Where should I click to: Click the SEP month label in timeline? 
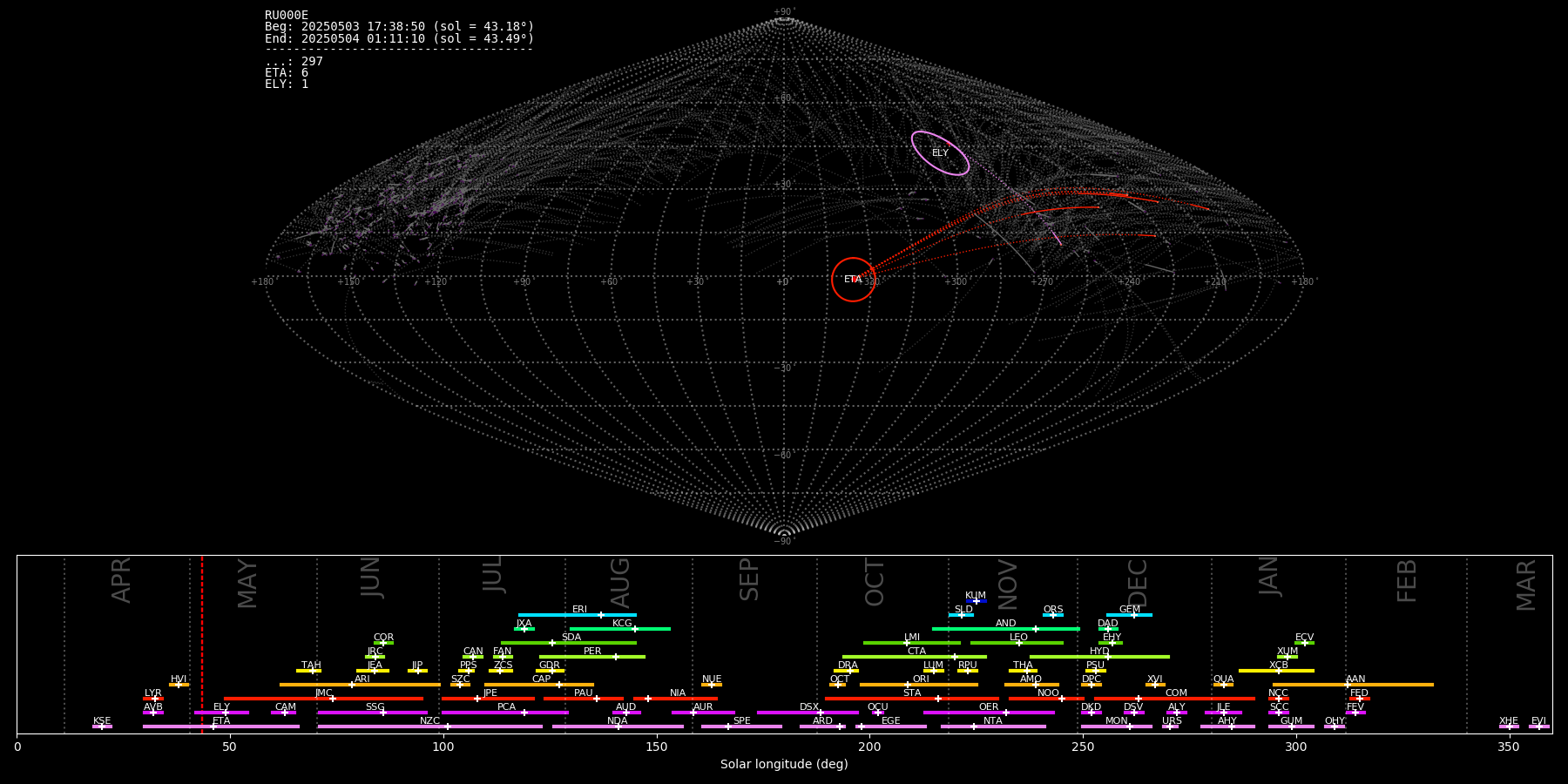click(749, 579)
